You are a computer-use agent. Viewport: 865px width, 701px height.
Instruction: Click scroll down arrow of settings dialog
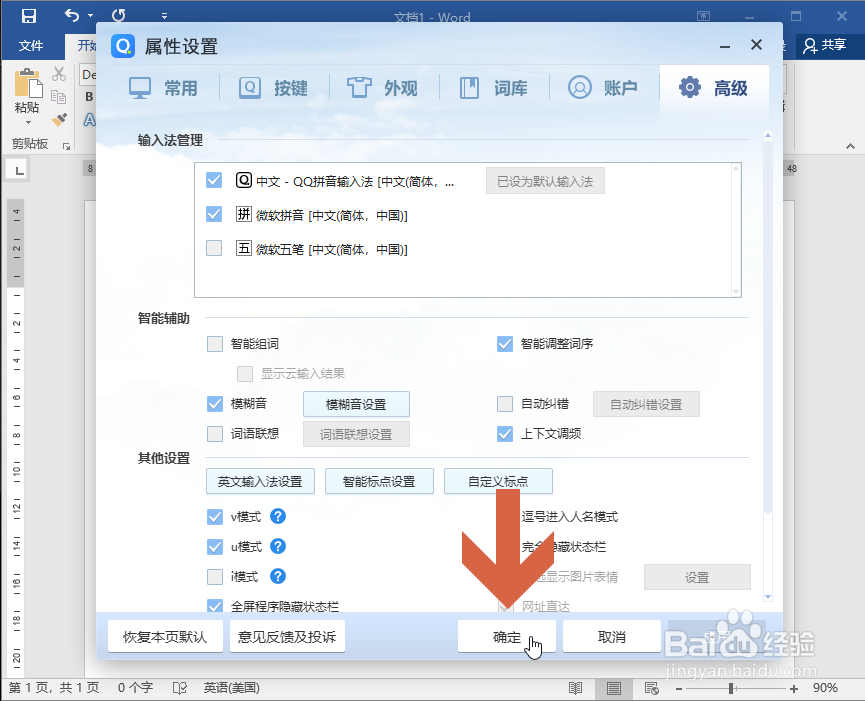(x=767, y=597)
